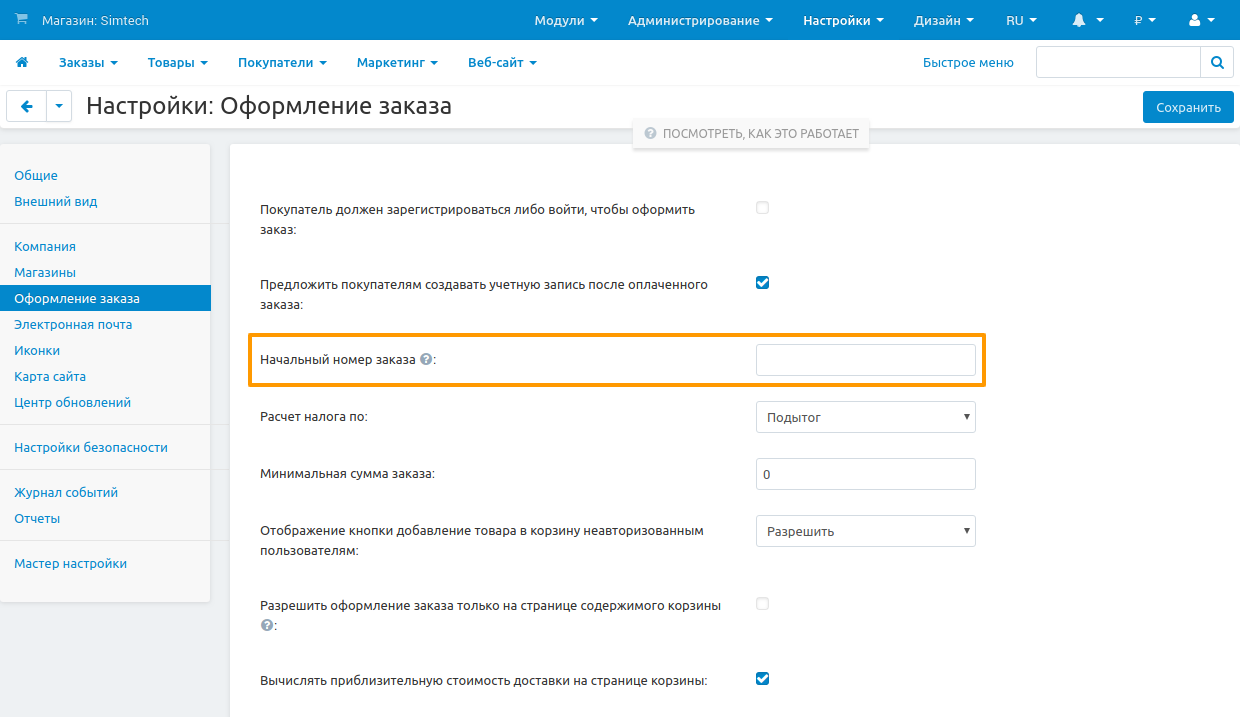This screenshot has height=717, width=1240.
Task: Click the home icon in navigation bar
Action: click(x=22, y=62)
